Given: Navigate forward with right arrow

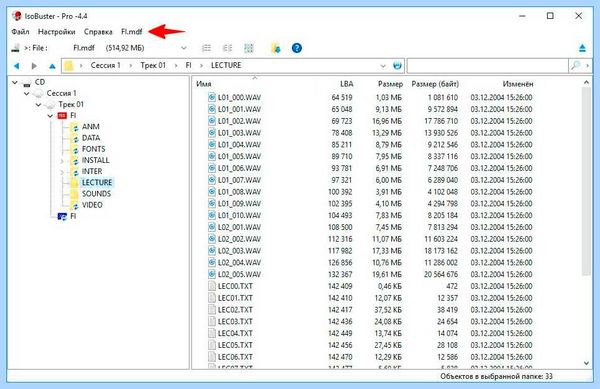Looking at the screenshot, I should 34,66.
